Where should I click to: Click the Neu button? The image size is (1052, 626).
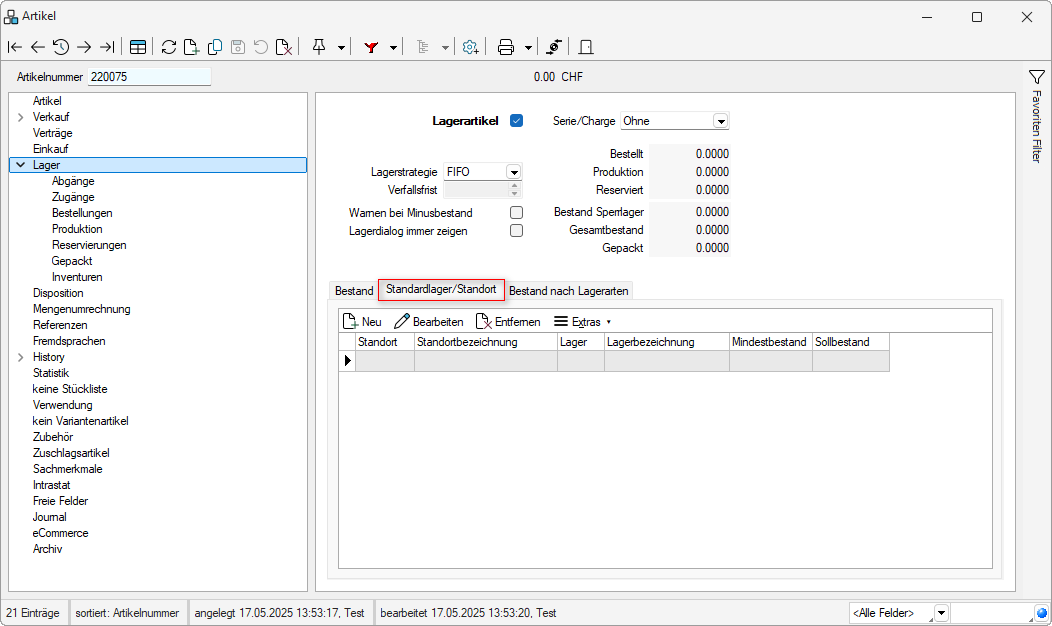(x=362, y=322)
